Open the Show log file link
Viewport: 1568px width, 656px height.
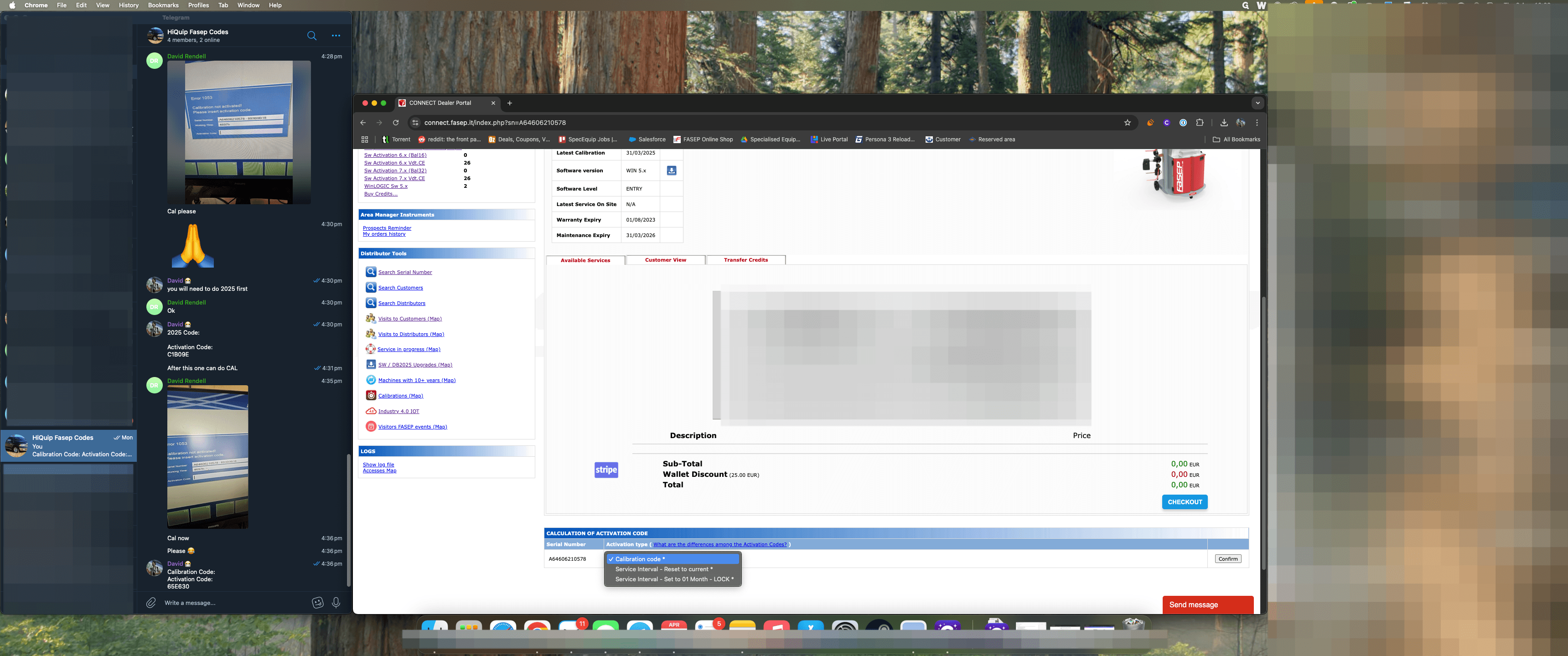[x=378, y=465]
